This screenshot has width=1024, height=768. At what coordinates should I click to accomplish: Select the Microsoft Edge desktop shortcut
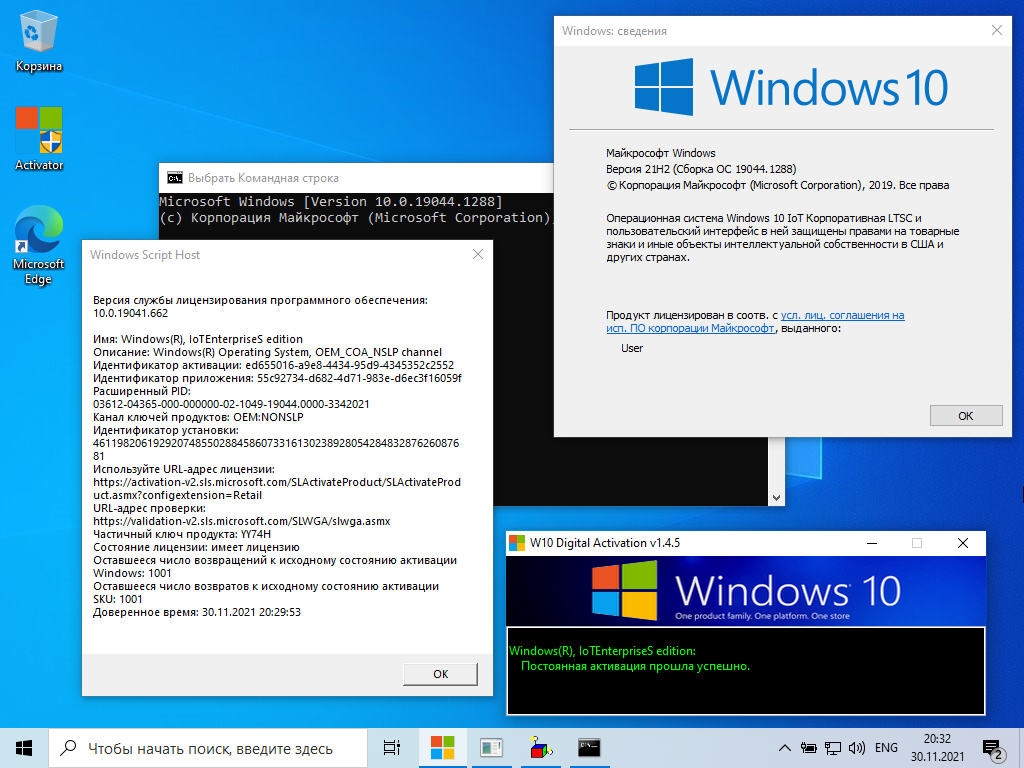coord(39,246)
